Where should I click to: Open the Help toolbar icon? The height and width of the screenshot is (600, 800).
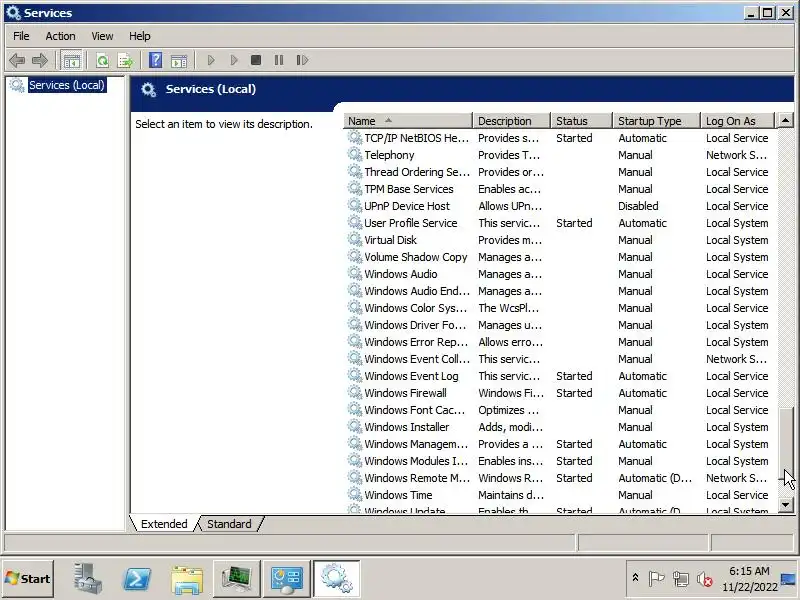156,61
